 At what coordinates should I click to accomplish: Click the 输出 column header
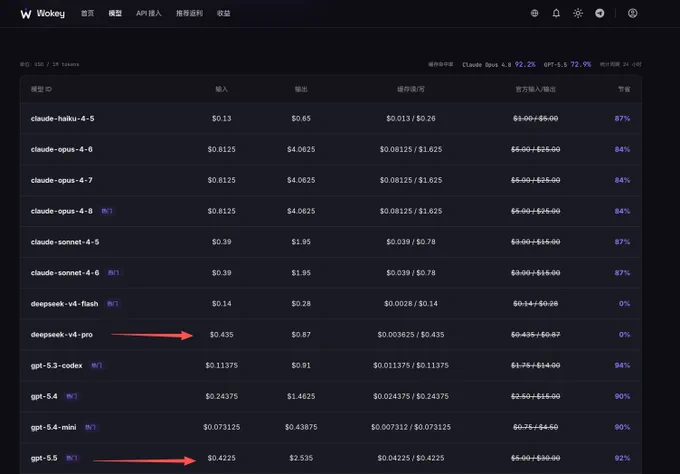click(x=301, y=89)
